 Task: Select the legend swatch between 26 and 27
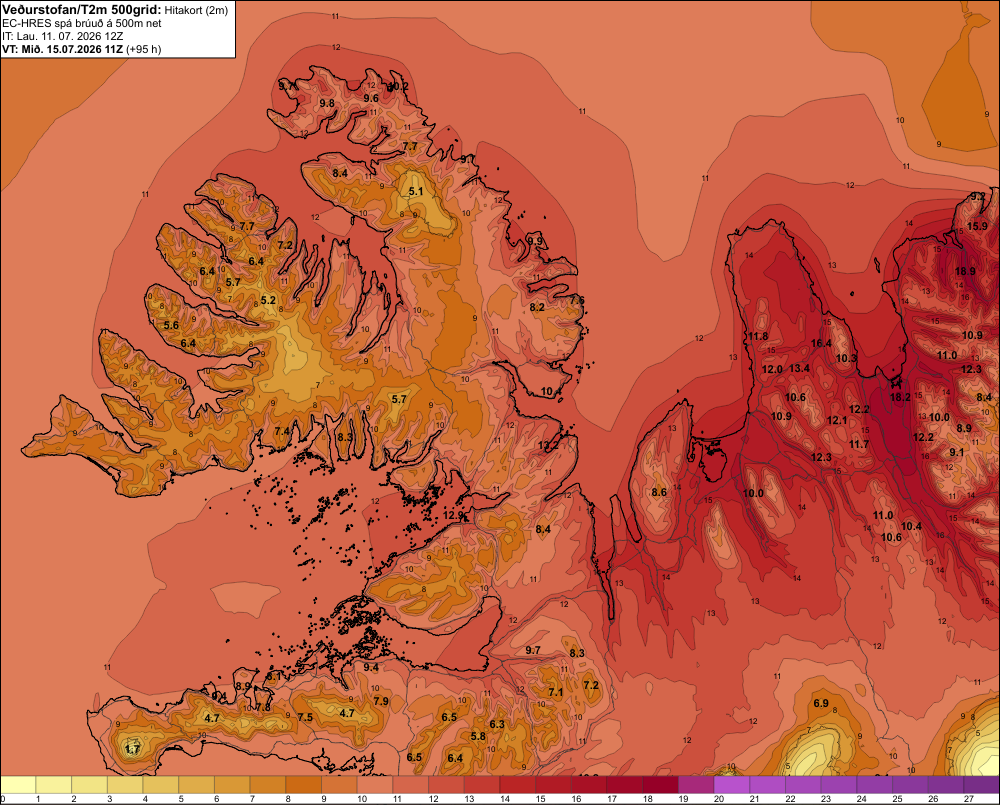[946, 785]
